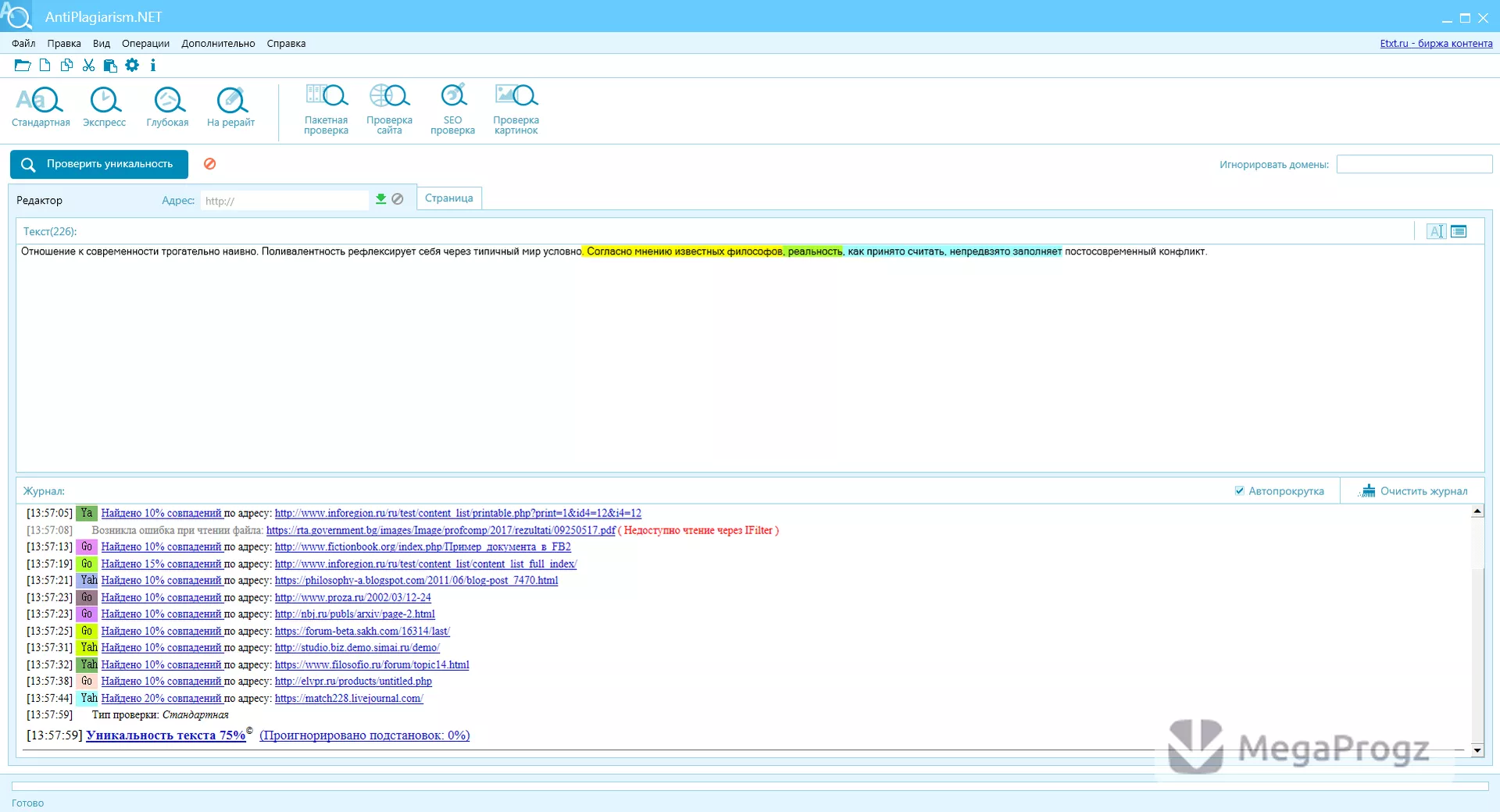Switch to Редактор tab
Viewport: 1500px width, 812px height.
(x=40, y=201)
